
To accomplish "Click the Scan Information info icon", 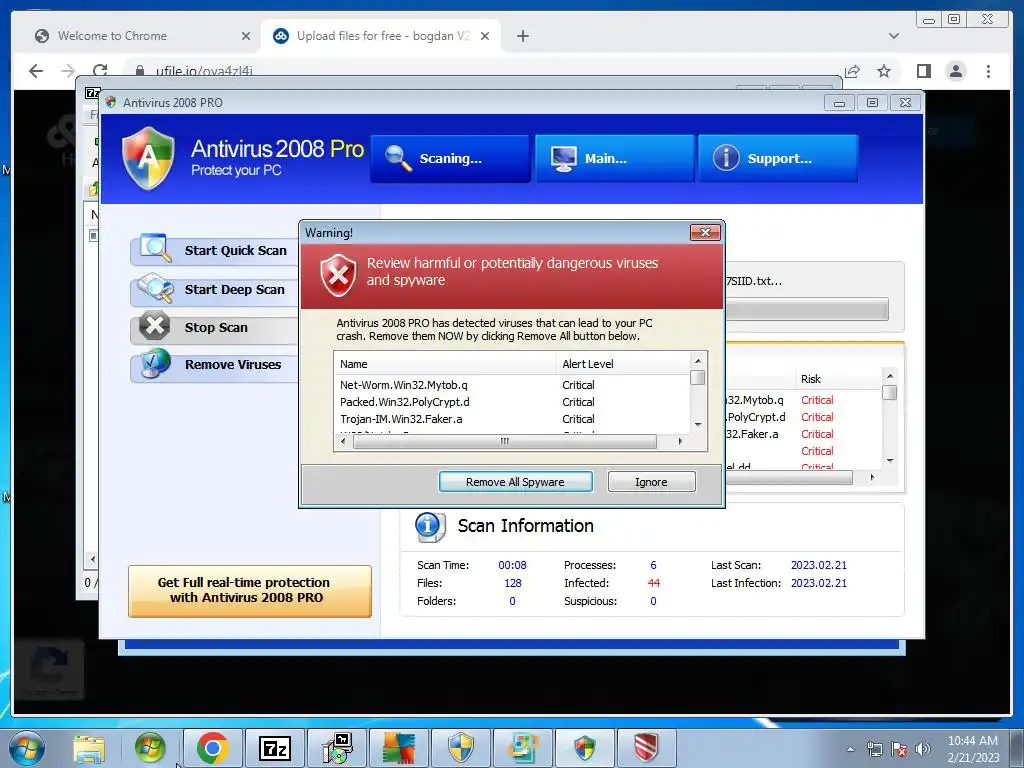I will pyautogui.click(x=429, y=526).
